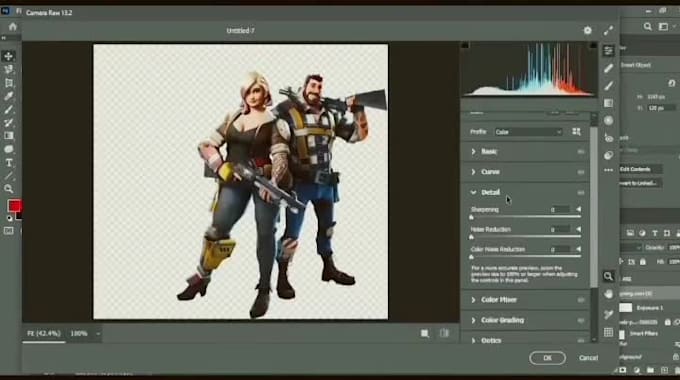Select the Camera Raw zoom tool

click(608, 276)
